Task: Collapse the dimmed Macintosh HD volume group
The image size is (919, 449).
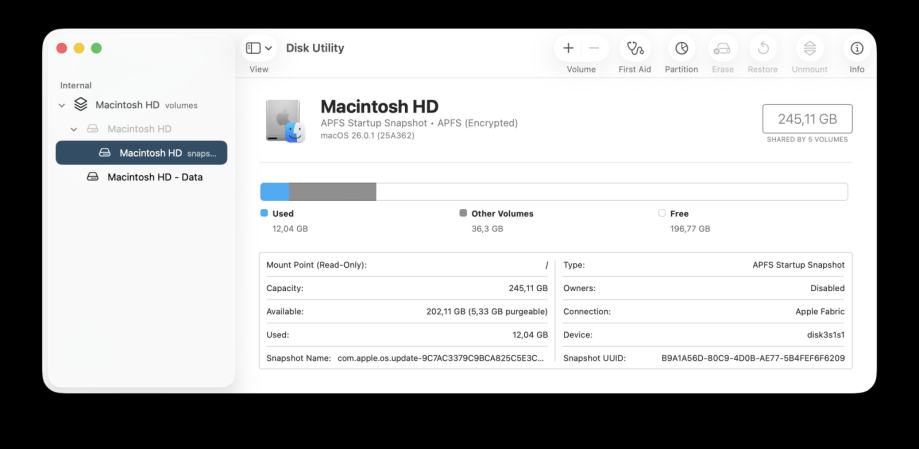Action: tap(73, 129)
